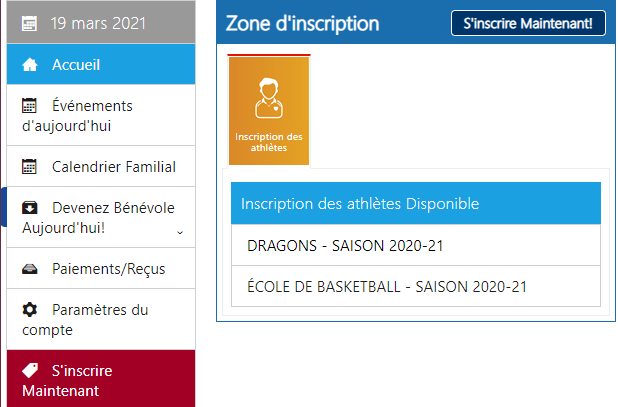Screen dimensions: 618x407
Task: Expand the Devenez Bénévole Aujourd'hui chevron
Action: 180,232
